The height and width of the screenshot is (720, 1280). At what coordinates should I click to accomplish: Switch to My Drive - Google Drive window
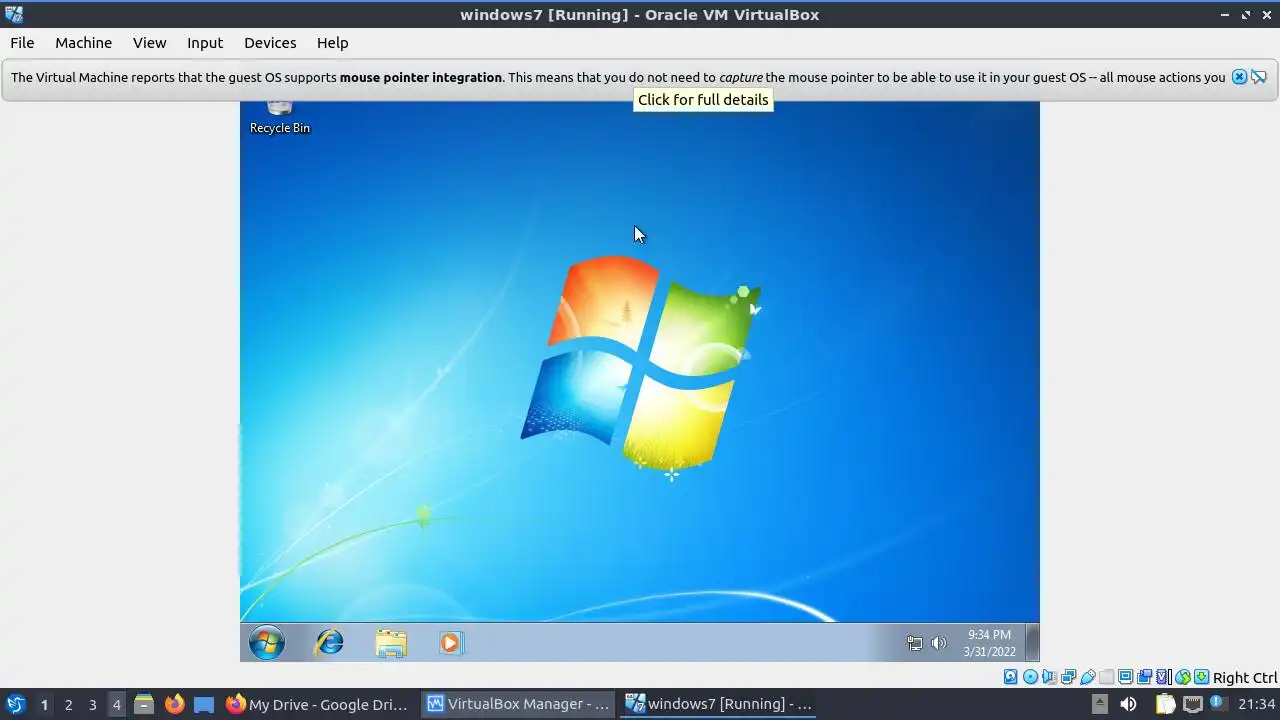[318, 704]
